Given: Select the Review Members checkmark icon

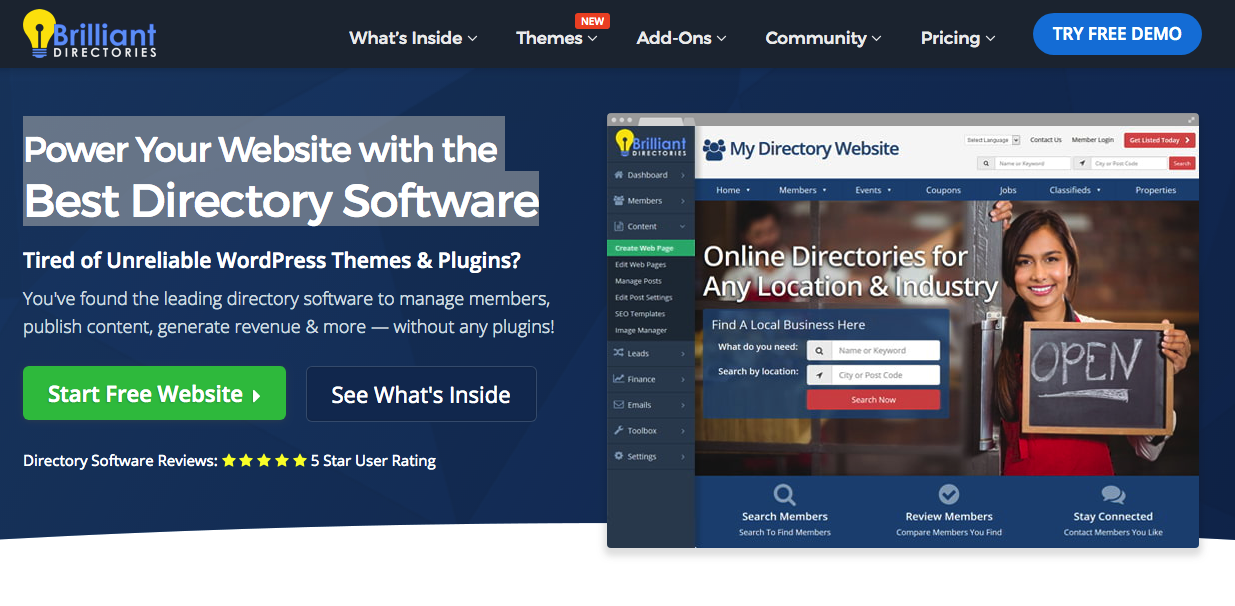Looking at the screenshot, I should (948, 494).
